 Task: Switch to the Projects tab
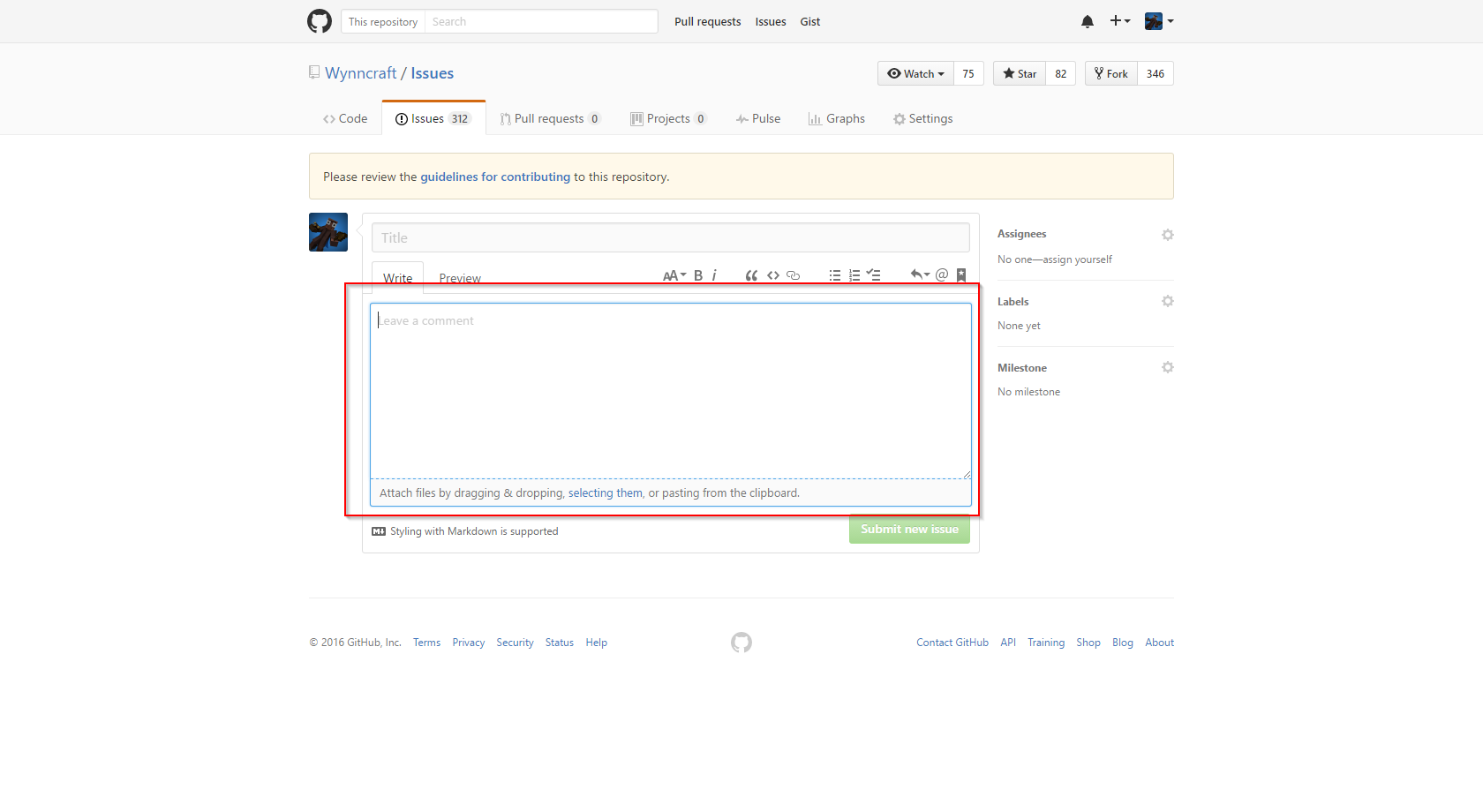668,118
